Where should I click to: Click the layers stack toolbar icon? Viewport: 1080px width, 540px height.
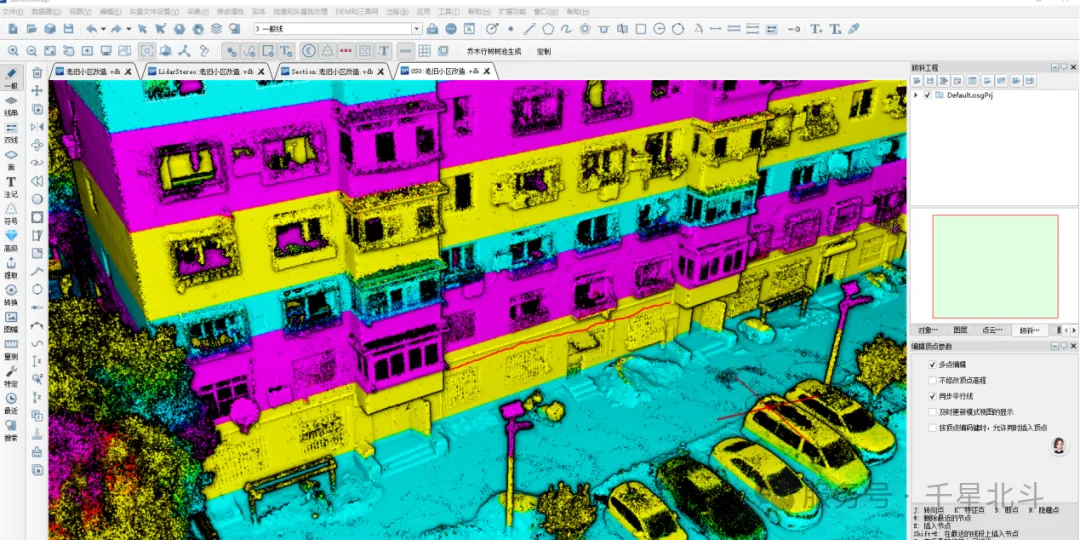[216, 29]
